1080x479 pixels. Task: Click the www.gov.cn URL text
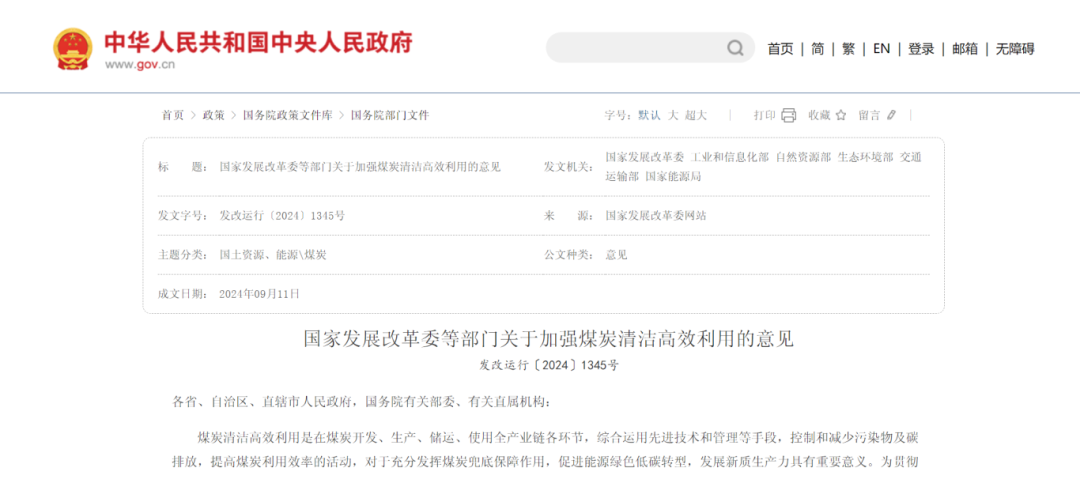click(140, 65)
